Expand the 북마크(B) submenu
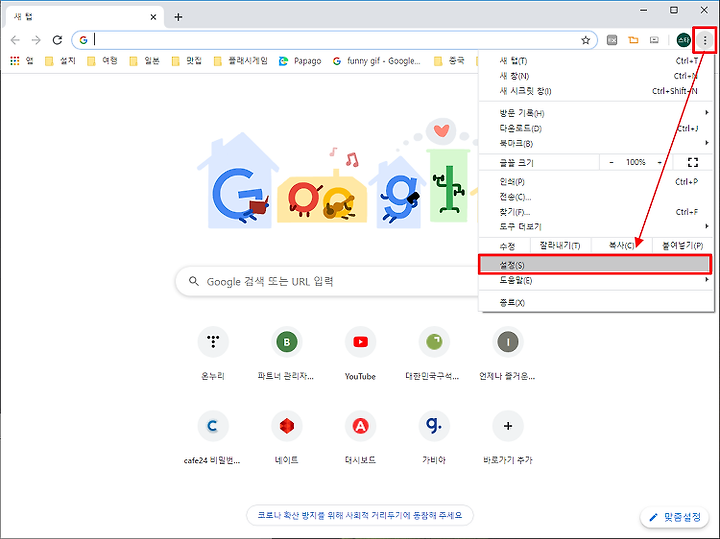Screen dimensions: 720x539 (596, 143)
